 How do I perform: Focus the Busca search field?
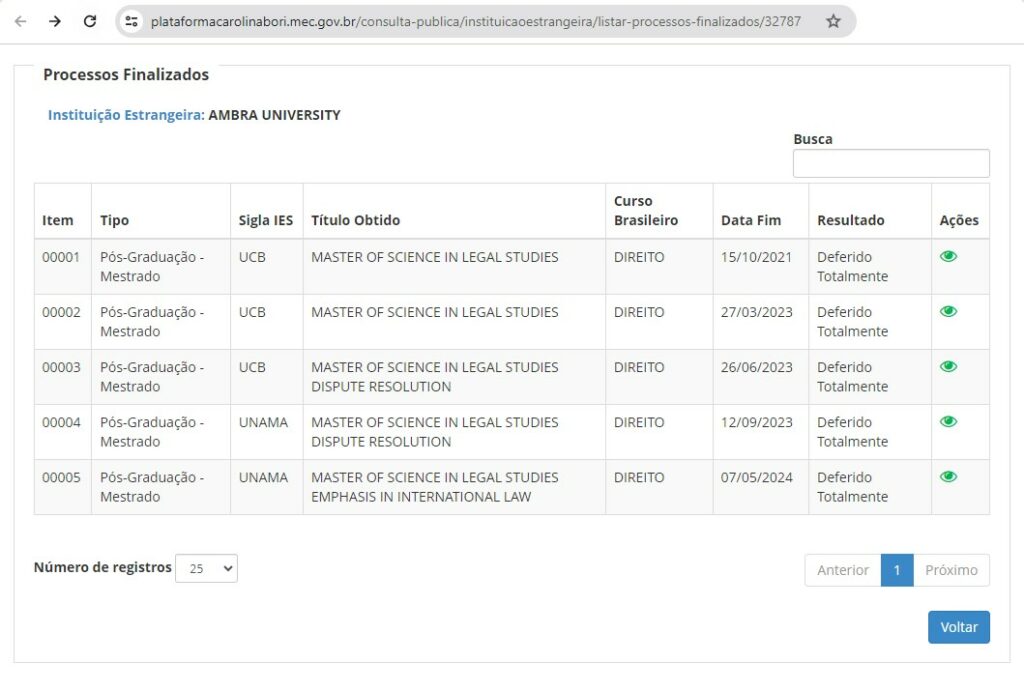(891, 163)
